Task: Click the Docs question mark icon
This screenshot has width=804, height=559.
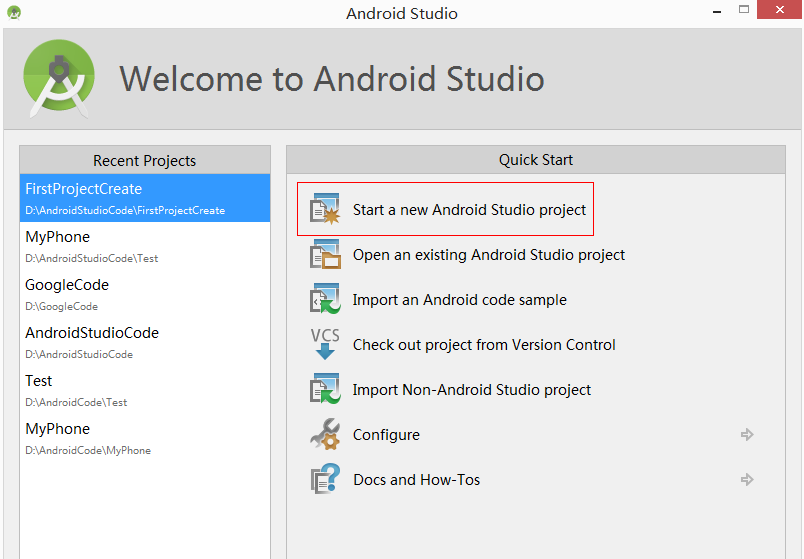Action: [x=325, y=479]
